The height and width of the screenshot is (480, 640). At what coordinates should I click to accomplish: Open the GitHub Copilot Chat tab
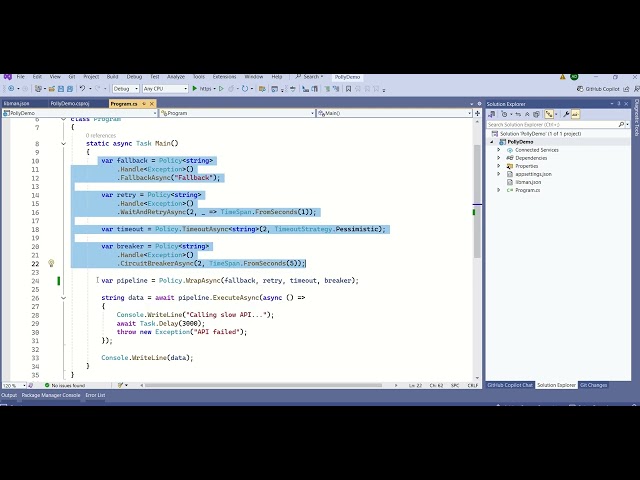coord(510,385)
